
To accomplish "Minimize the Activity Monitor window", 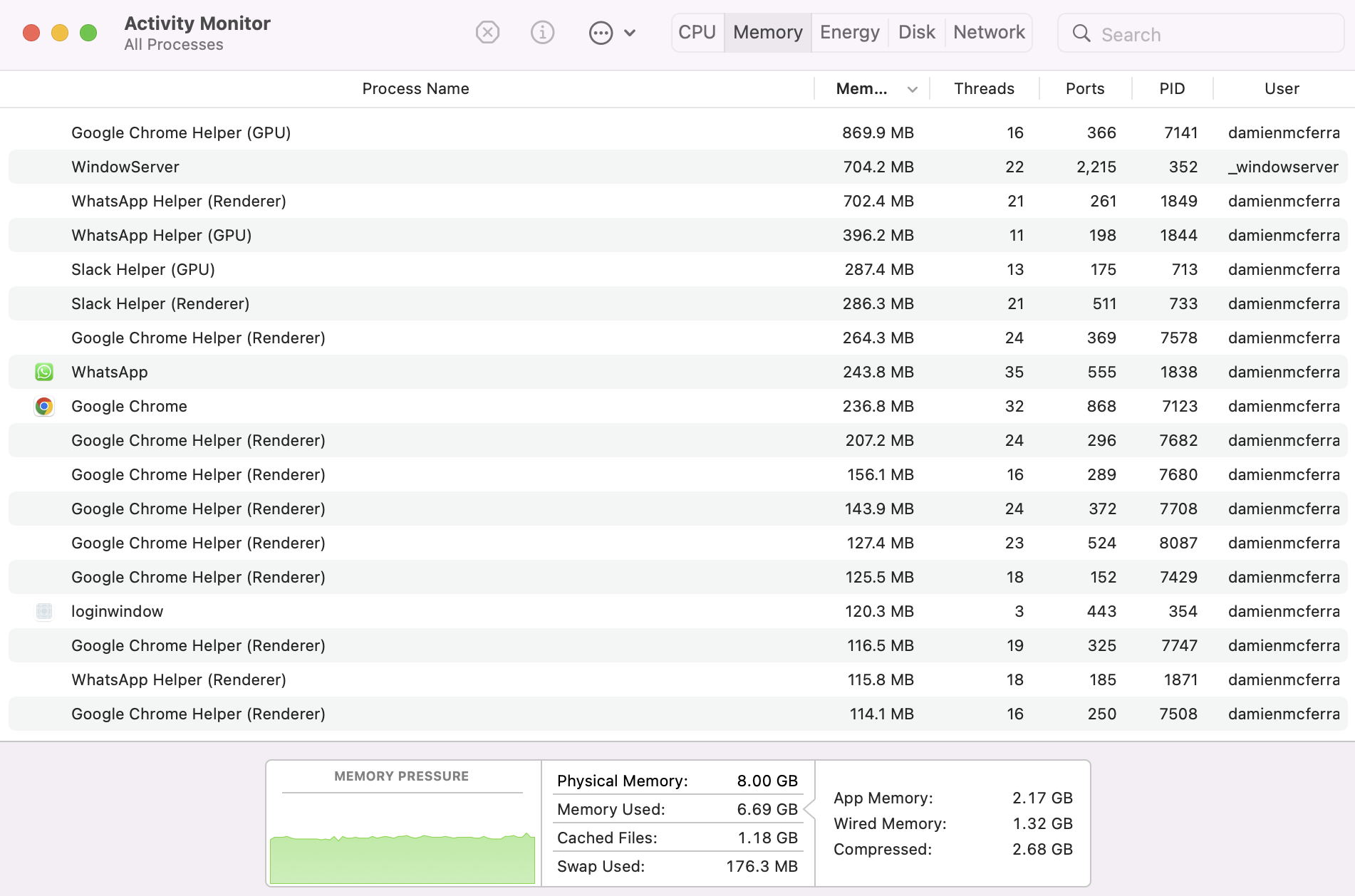I will pos(60,33).
